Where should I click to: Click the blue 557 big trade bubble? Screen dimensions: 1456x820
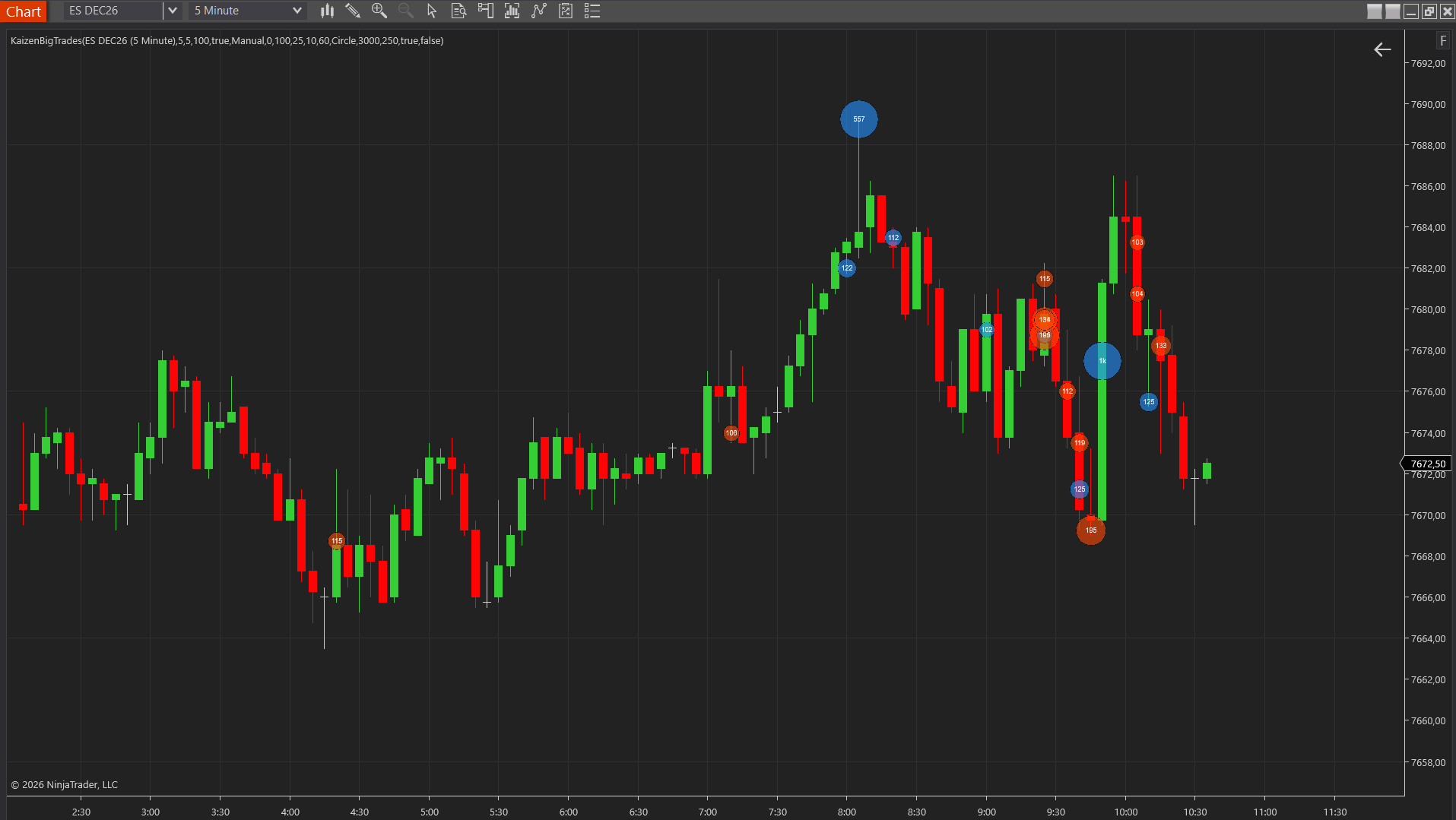point(859,119)
